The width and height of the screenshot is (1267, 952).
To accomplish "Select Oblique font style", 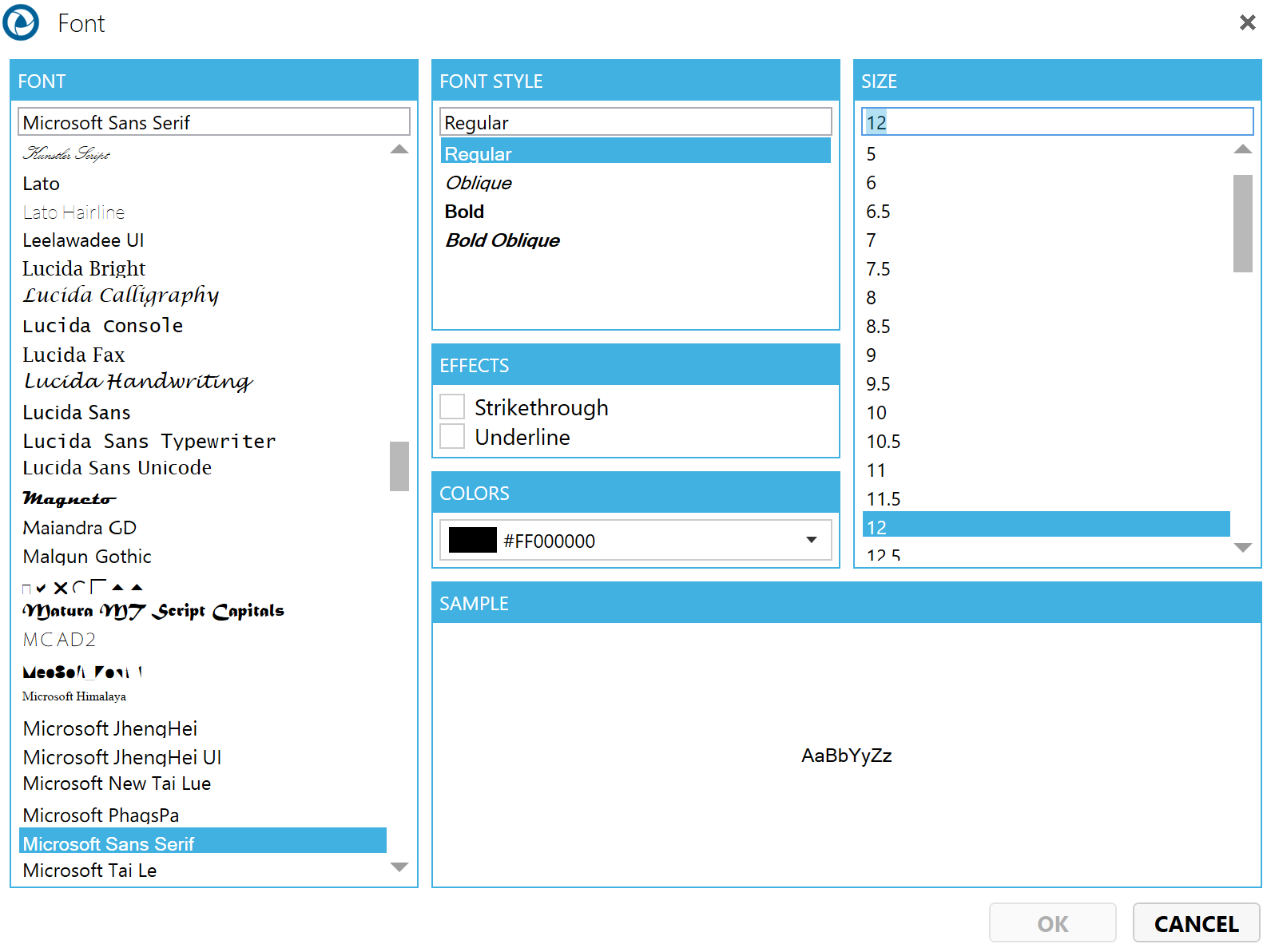I will 479,183.
